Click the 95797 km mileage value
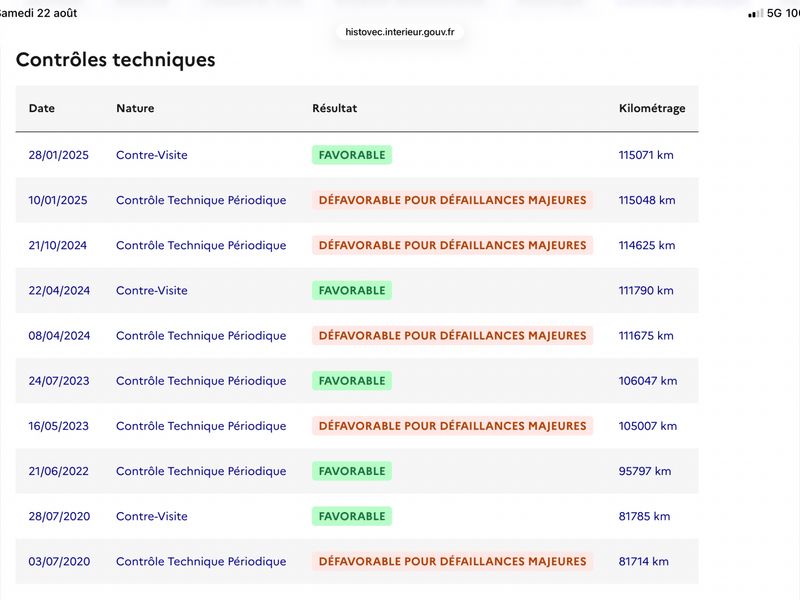The height and width of the screenshot is (600, 800). [x=645, y=471]
